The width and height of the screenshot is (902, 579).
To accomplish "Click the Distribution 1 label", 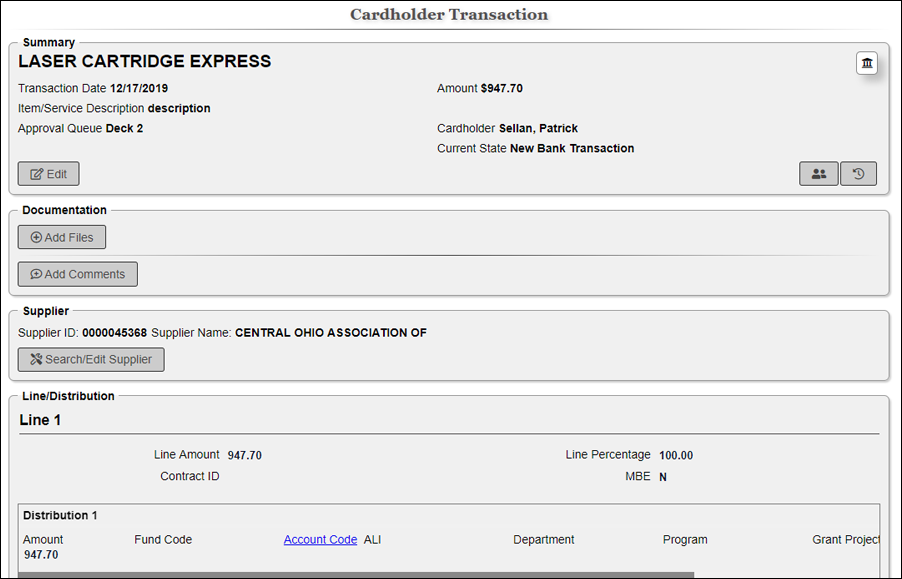I will [x=60, y=515].
